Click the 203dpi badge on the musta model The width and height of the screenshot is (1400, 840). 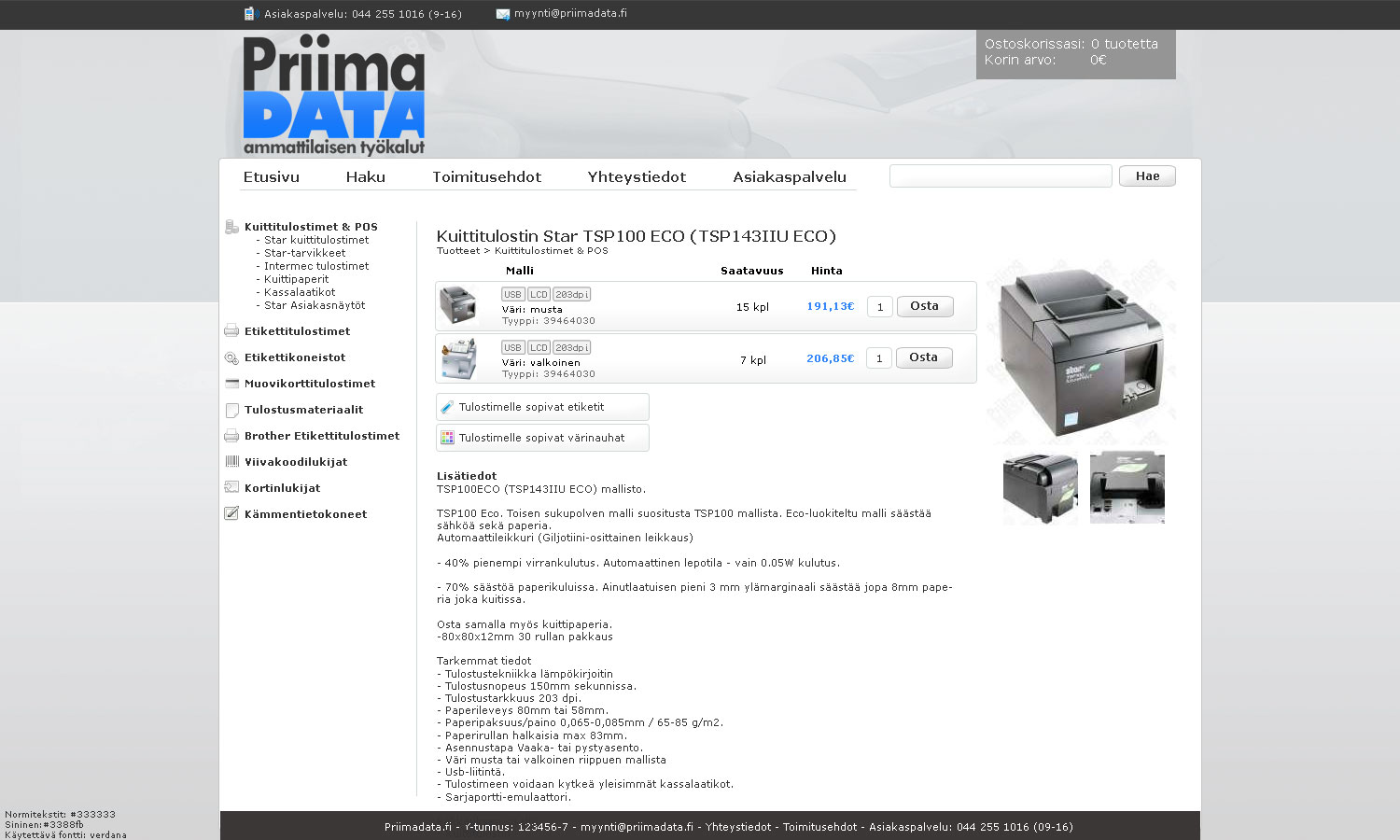coord(572,295)
